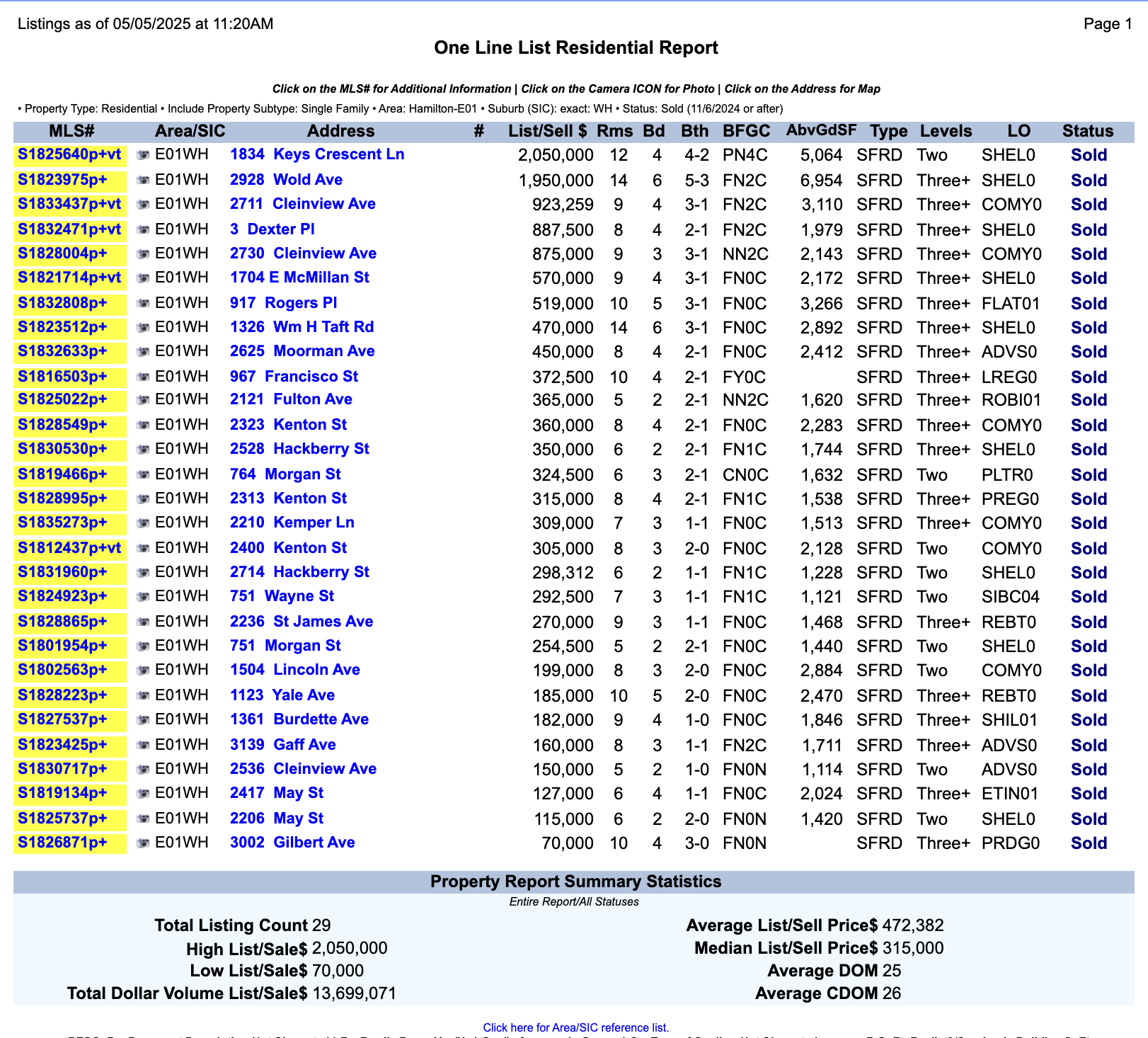Open map for 1834 Keys Crescent Ln
The height and width of the screenshot is (1038, 1148).
click(317, 154)
